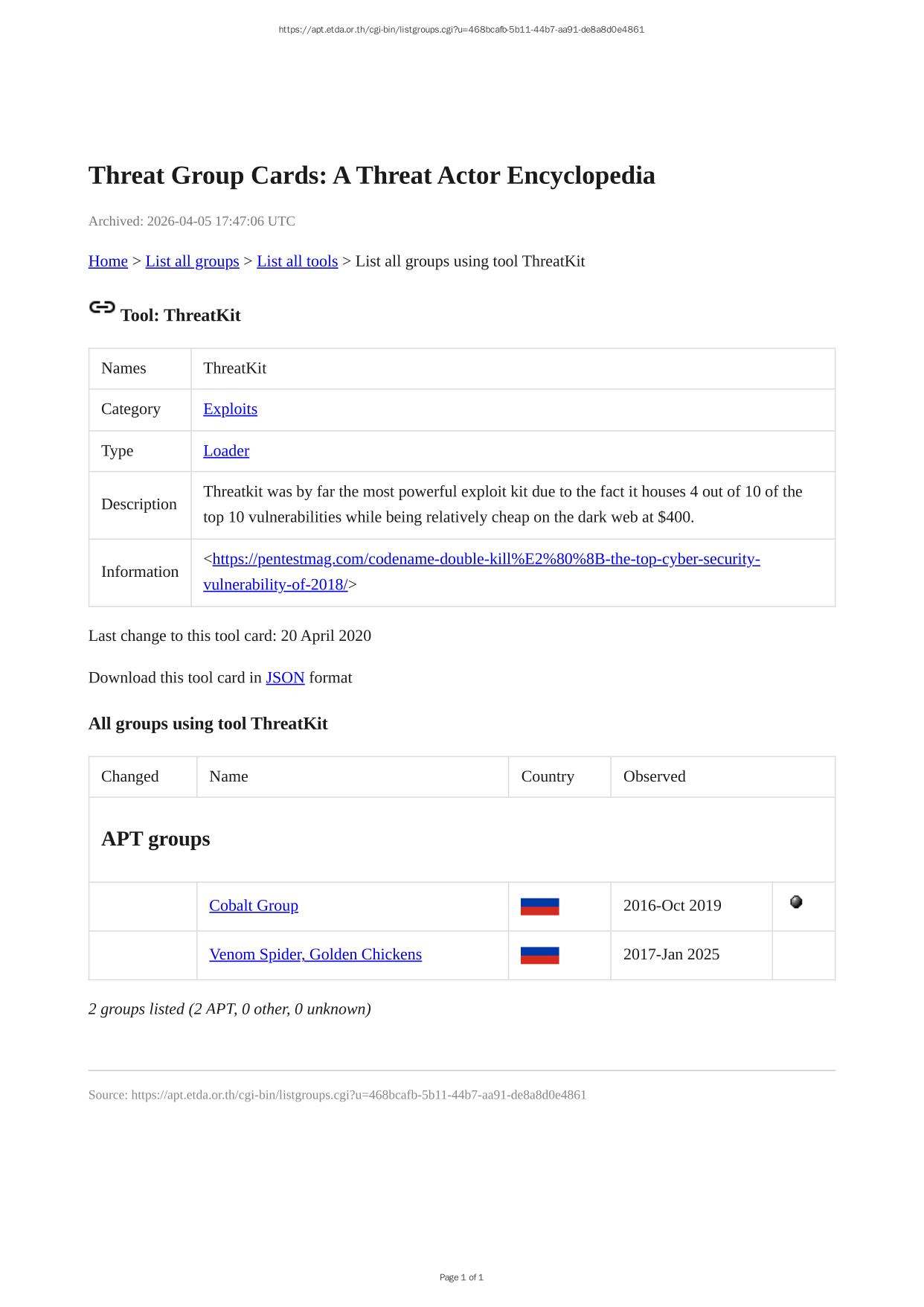Click the Changed column header
This screenshot has height=1307, width=924.
click(x=130, y=777)
